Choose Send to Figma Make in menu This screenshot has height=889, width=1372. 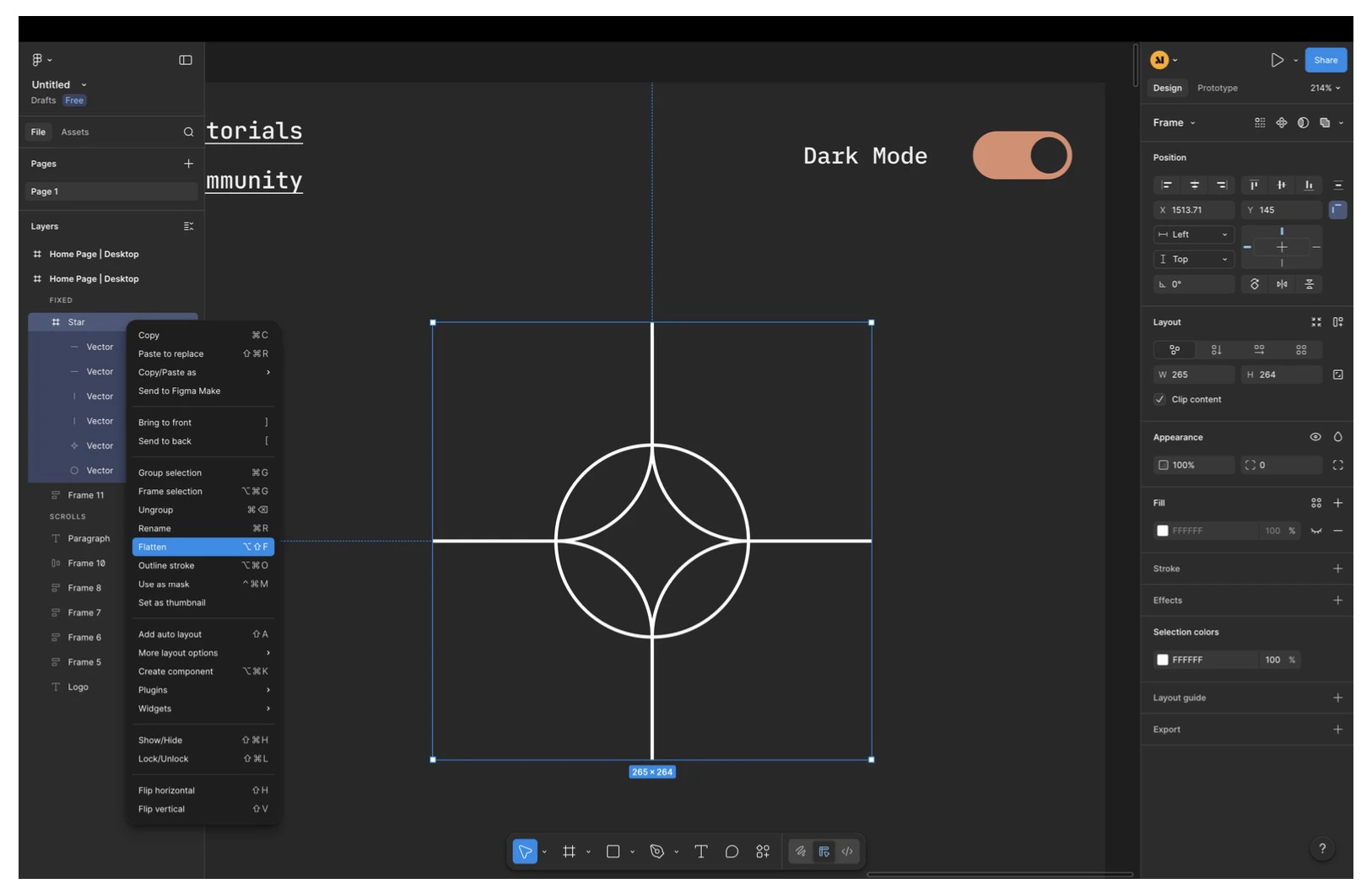(x=203, y=391)
